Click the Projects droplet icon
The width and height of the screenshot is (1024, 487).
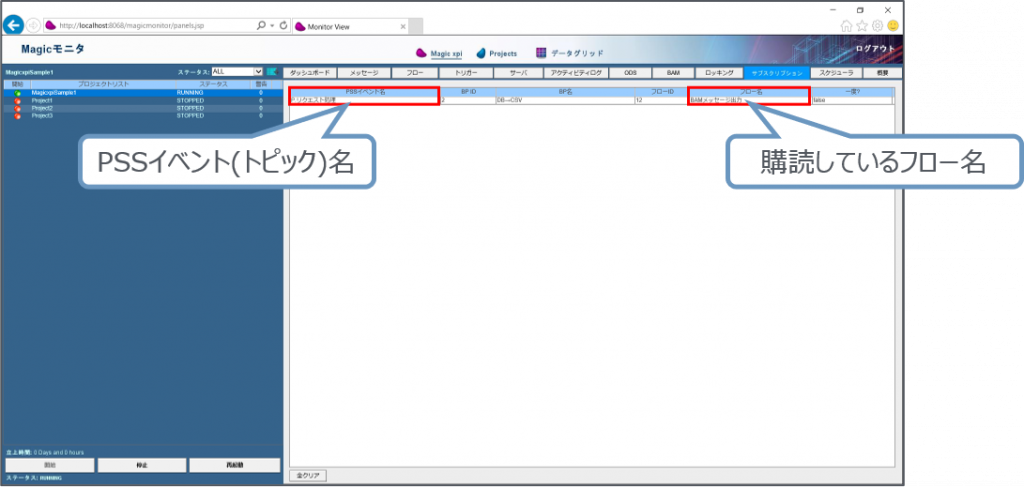click(481, 53)
